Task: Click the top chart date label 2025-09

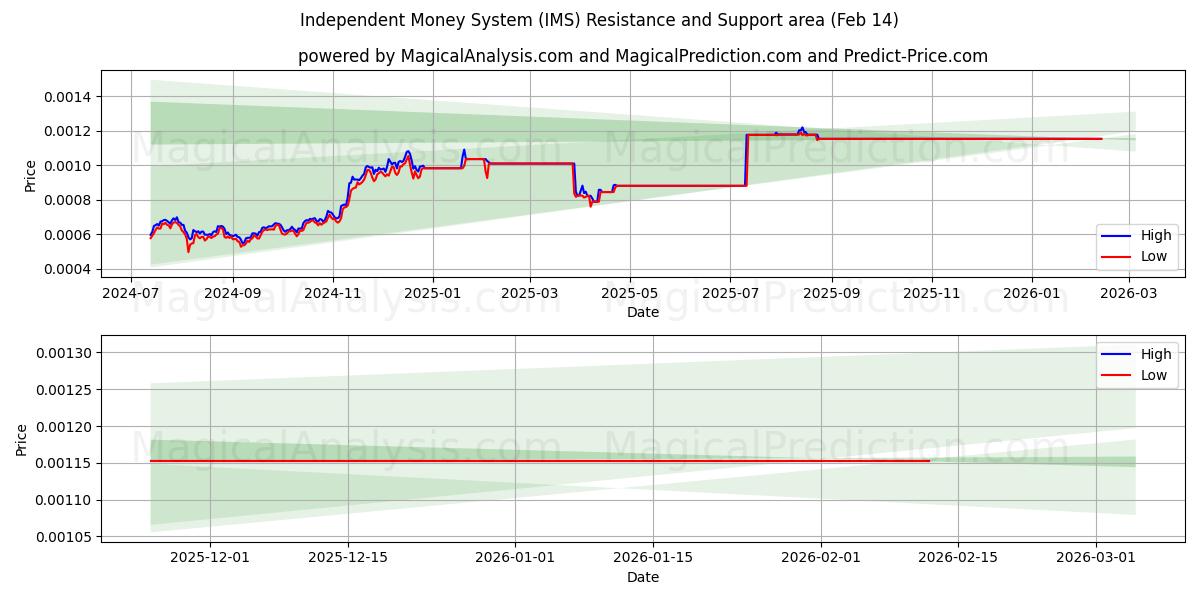Action: pyautogui.click(x=831, y=293)
